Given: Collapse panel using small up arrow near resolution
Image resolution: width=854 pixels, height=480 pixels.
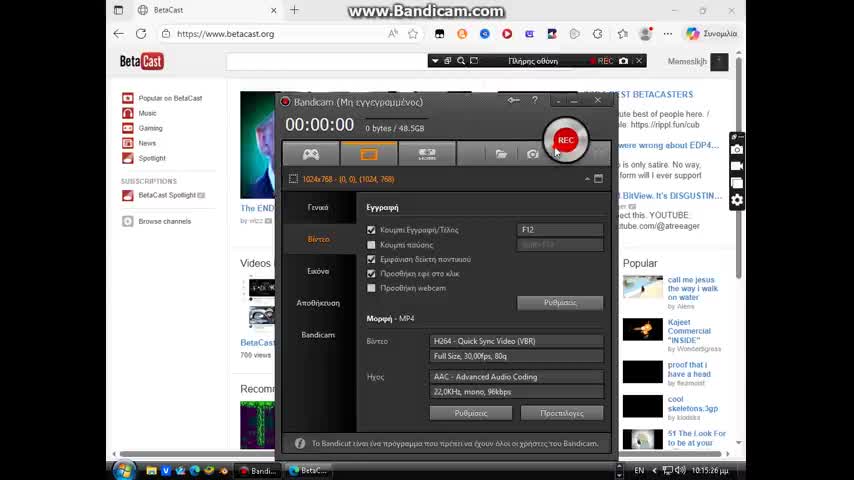Looking at the screenshot, I should [587, 179].
